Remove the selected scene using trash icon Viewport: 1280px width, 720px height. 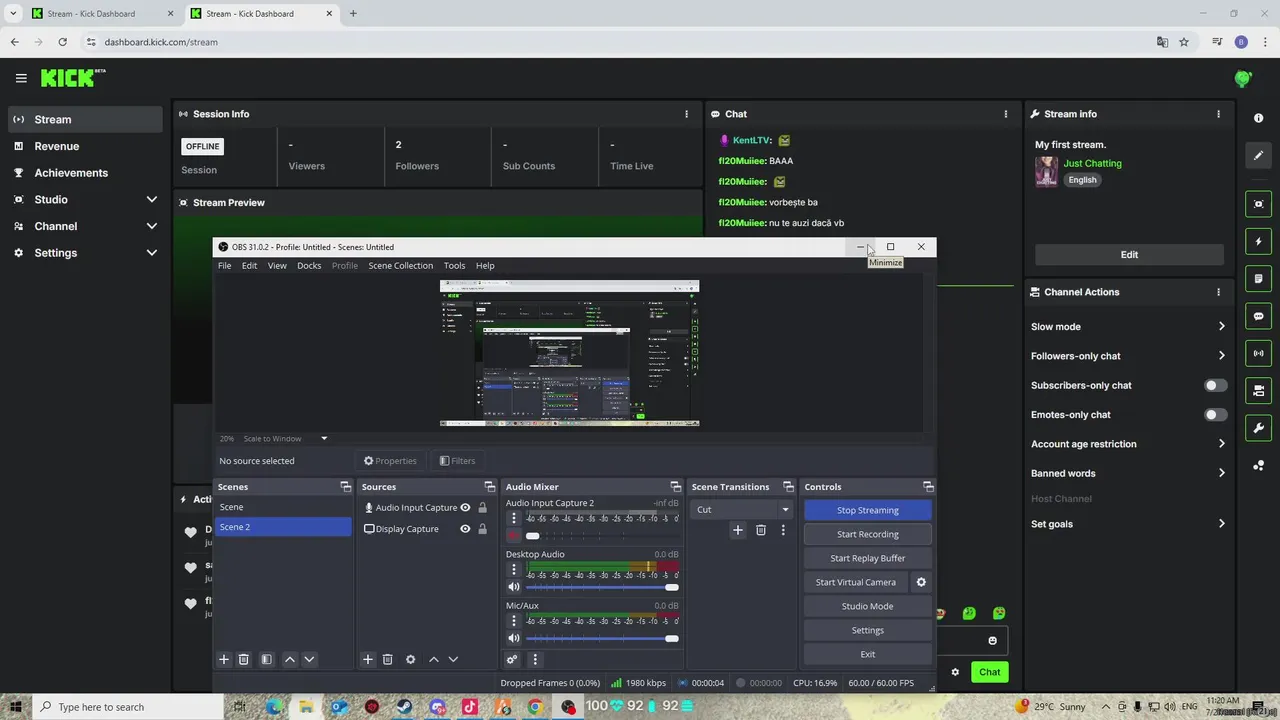(243, 659)
